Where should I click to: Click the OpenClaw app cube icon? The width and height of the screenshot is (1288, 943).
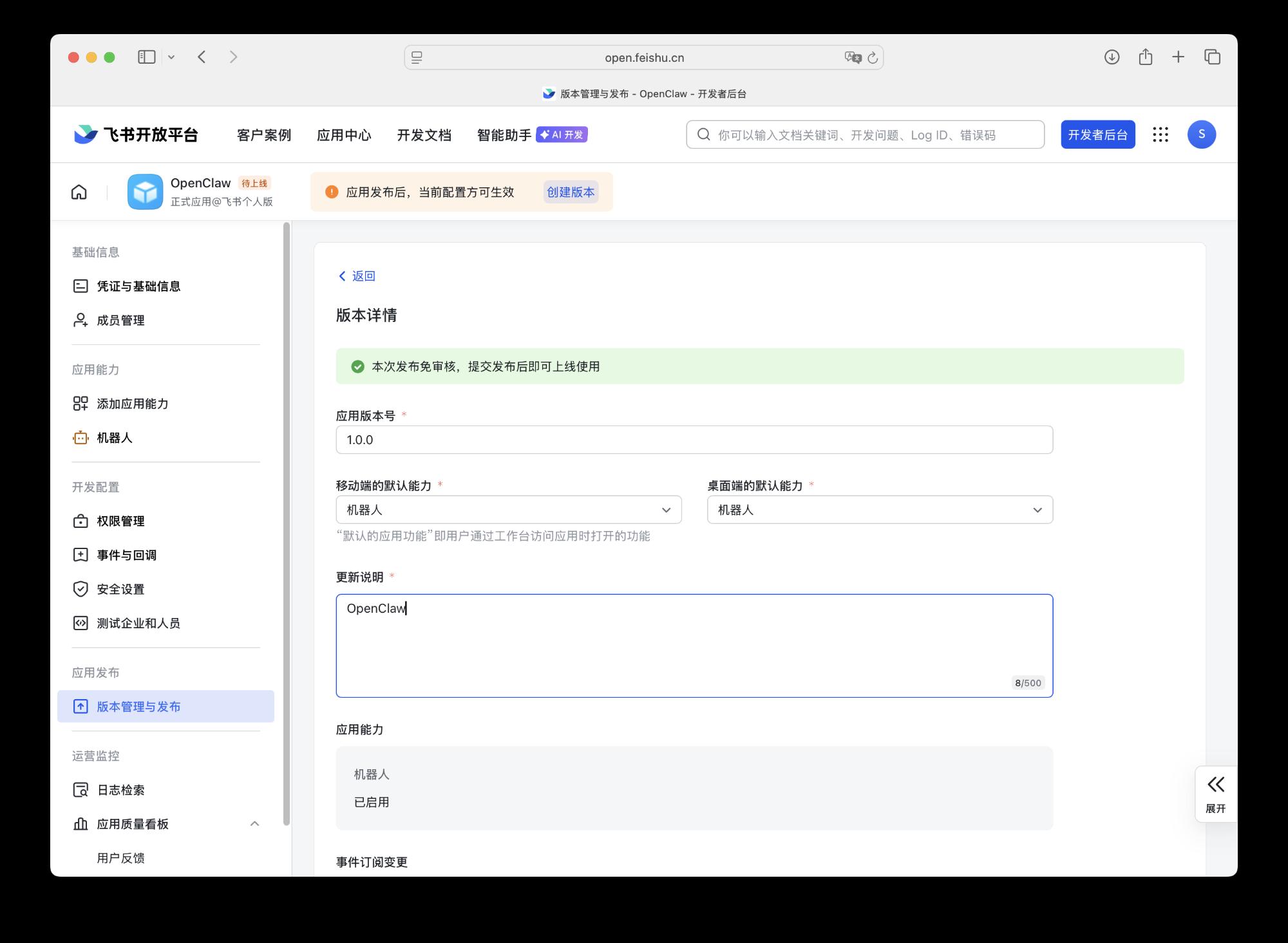point(145,192)
